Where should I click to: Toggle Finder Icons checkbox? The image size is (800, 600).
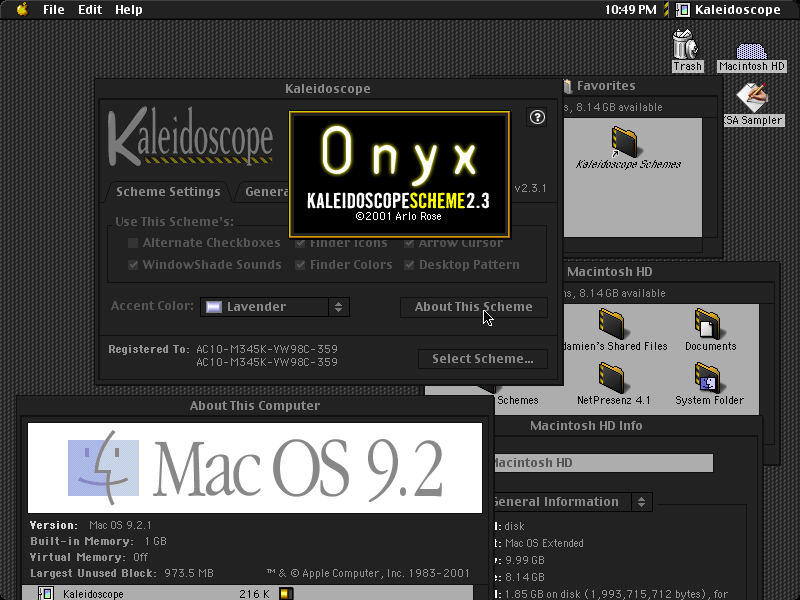tap(300, 243)
